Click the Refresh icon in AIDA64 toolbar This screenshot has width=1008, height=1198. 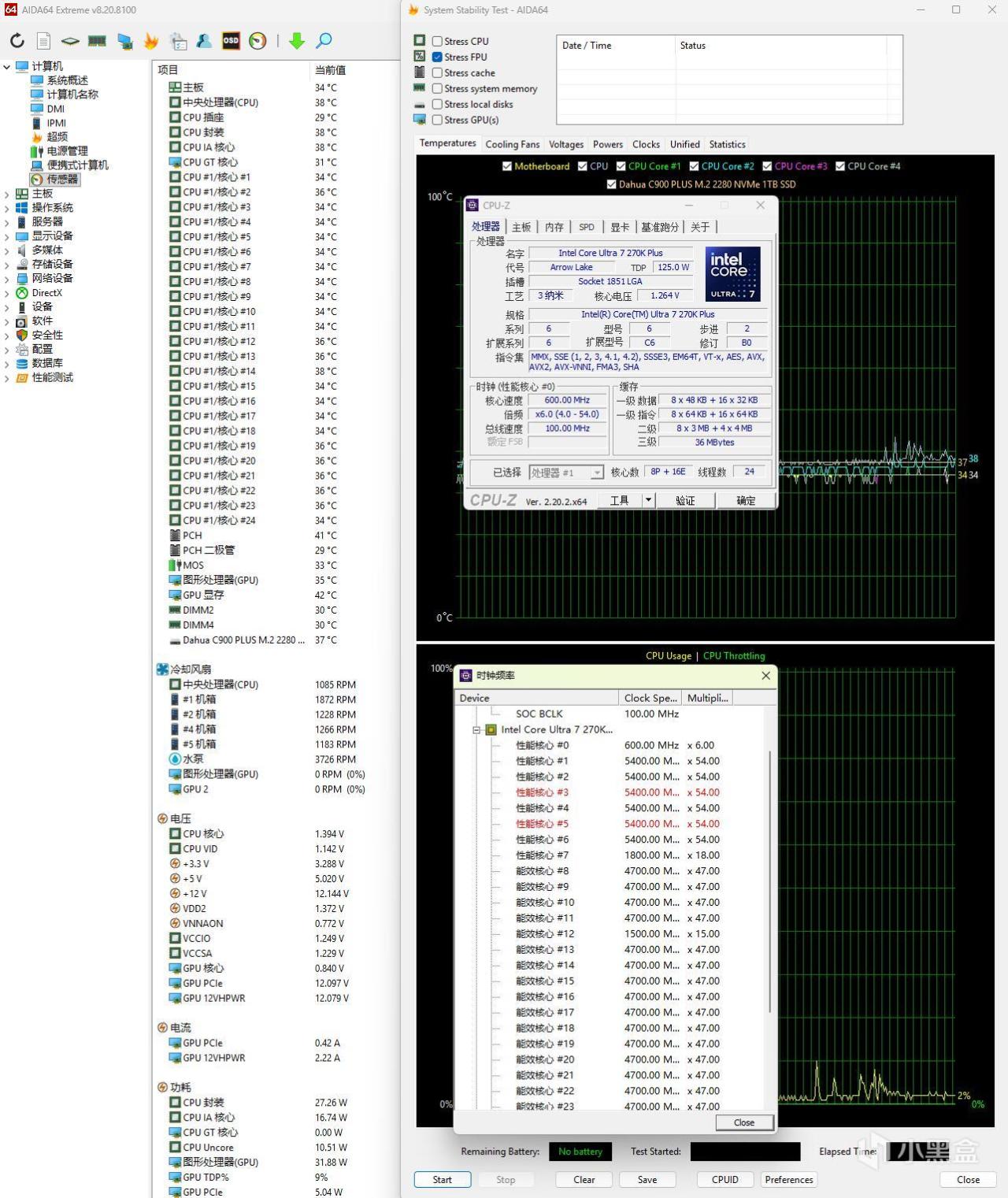point(17,41)
